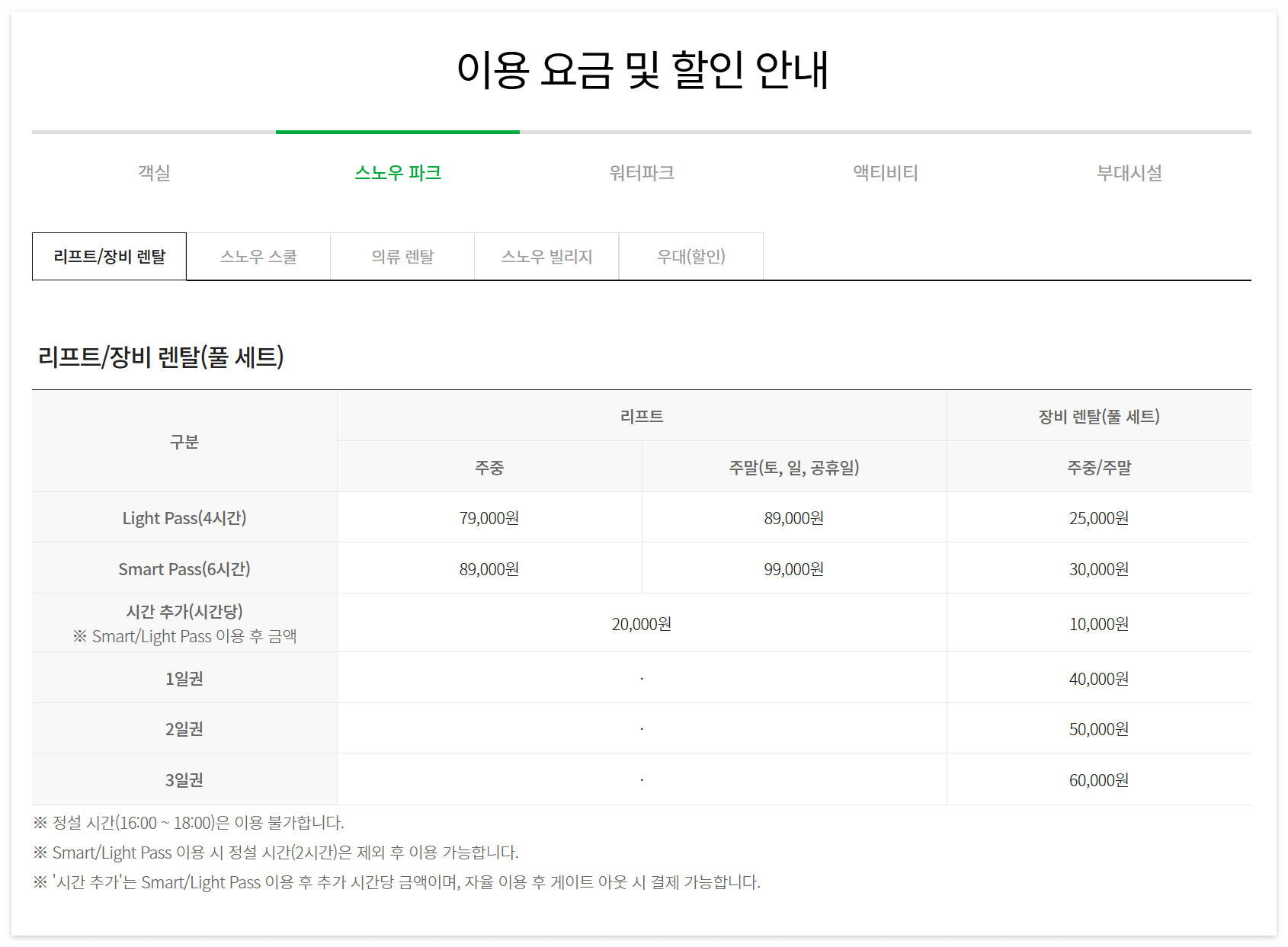The height and width of the screenshot is (947, 1288).
Task: Click the 리프트/장비 렌탈(풀 세트) section title
Action: point(161,355)
